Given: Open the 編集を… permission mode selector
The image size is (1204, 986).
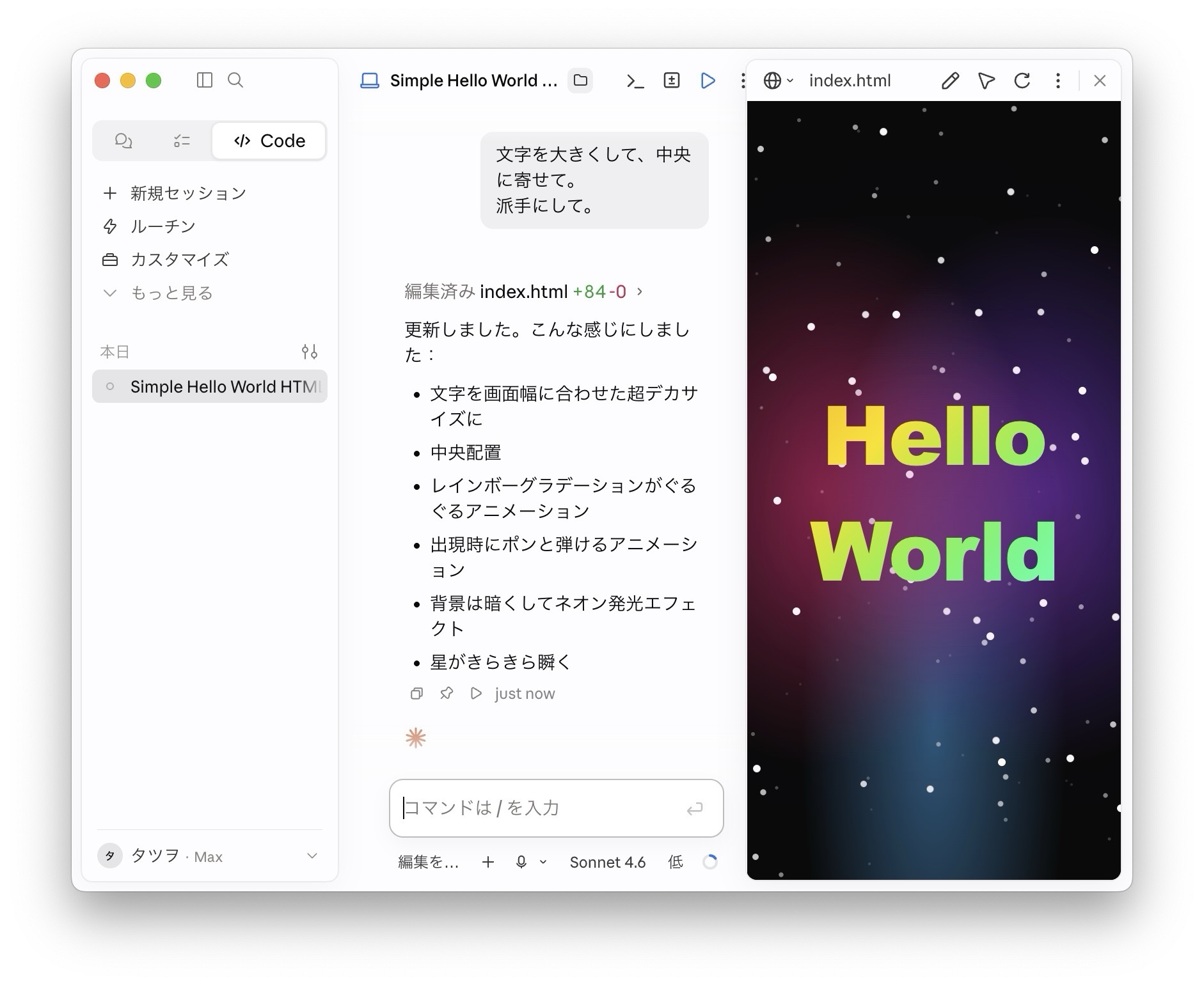Looking at the screenshot, I should pyautogui.click(x=428, y=863).
